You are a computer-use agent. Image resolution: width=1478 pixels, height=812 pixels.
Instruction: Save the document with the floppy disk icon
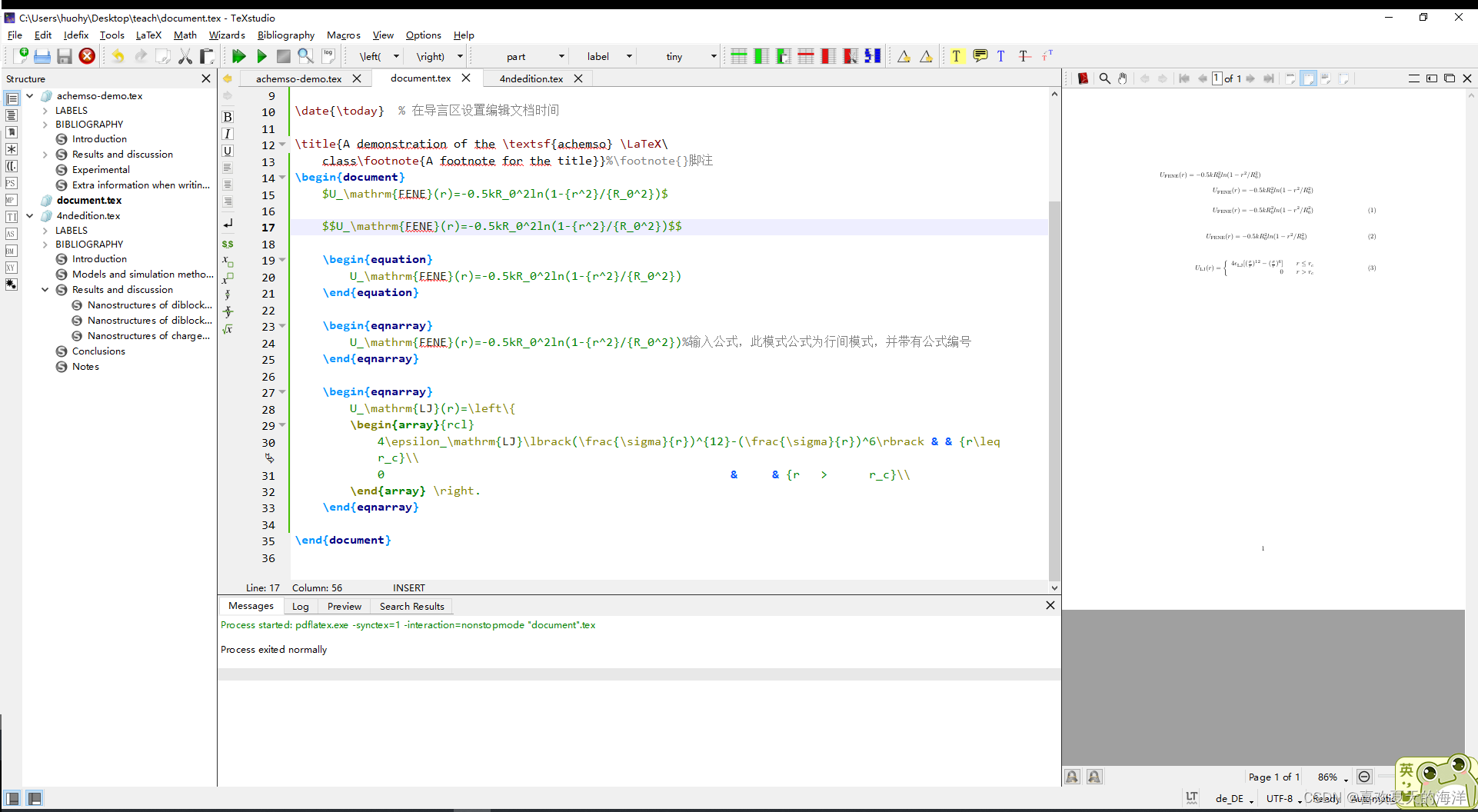pos(65,56)
